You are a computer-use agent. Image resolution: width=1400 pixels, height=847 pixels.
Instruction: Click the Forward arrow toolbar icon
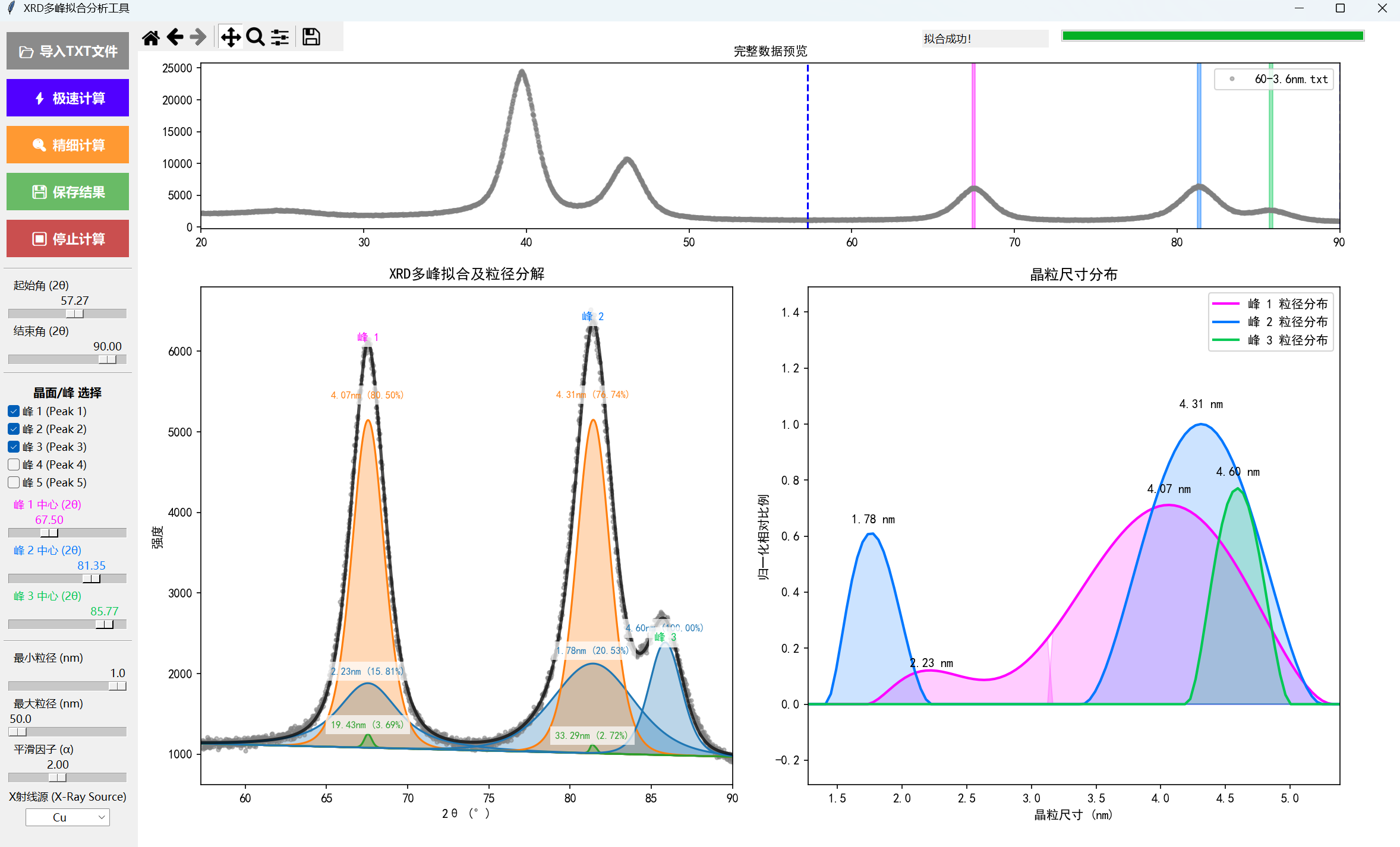[198, 37]
